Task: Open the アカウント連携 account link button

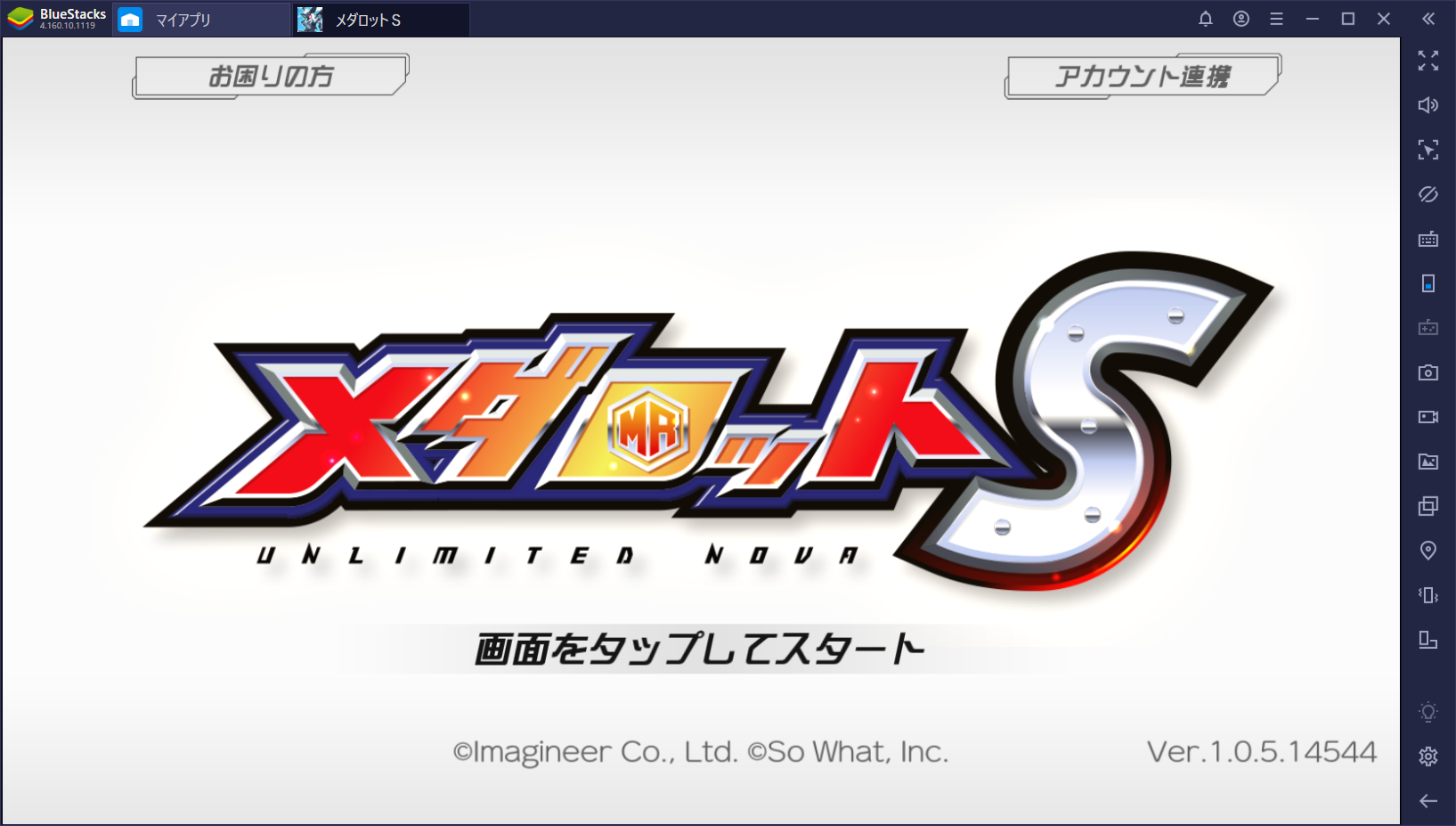Action: (x=1143, y=76)
